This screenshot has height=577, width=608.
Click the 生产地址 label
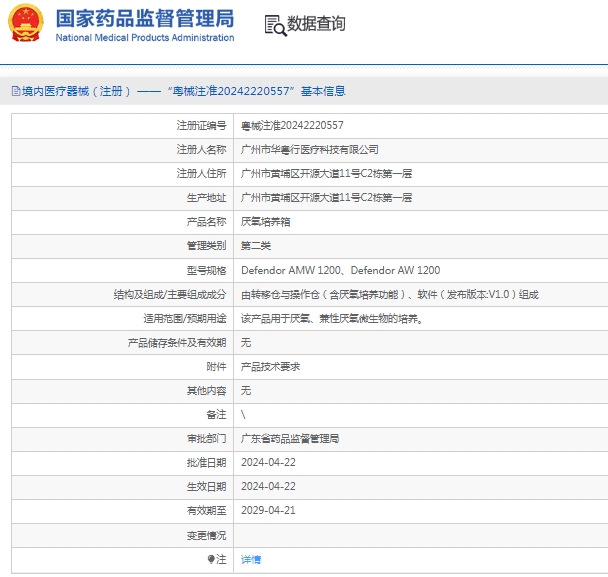click(206, 197)
